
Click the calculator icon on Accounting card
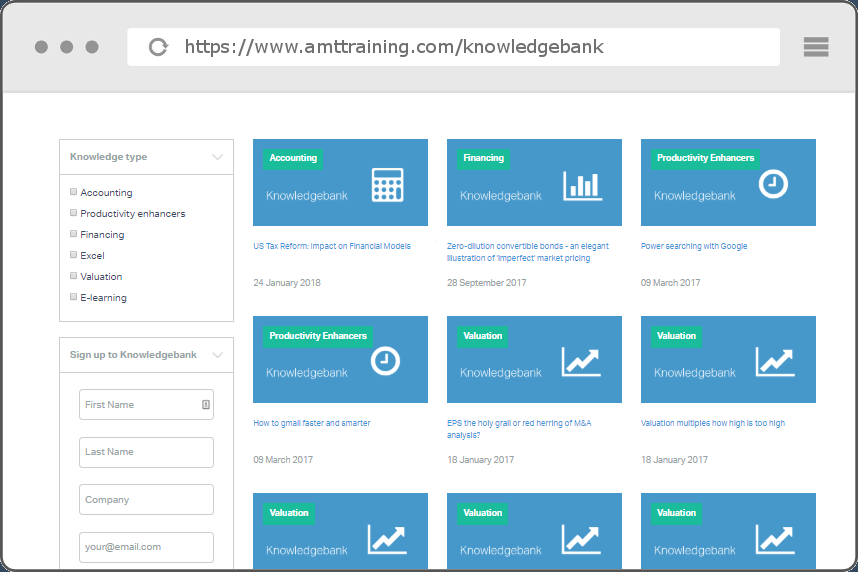387,184
